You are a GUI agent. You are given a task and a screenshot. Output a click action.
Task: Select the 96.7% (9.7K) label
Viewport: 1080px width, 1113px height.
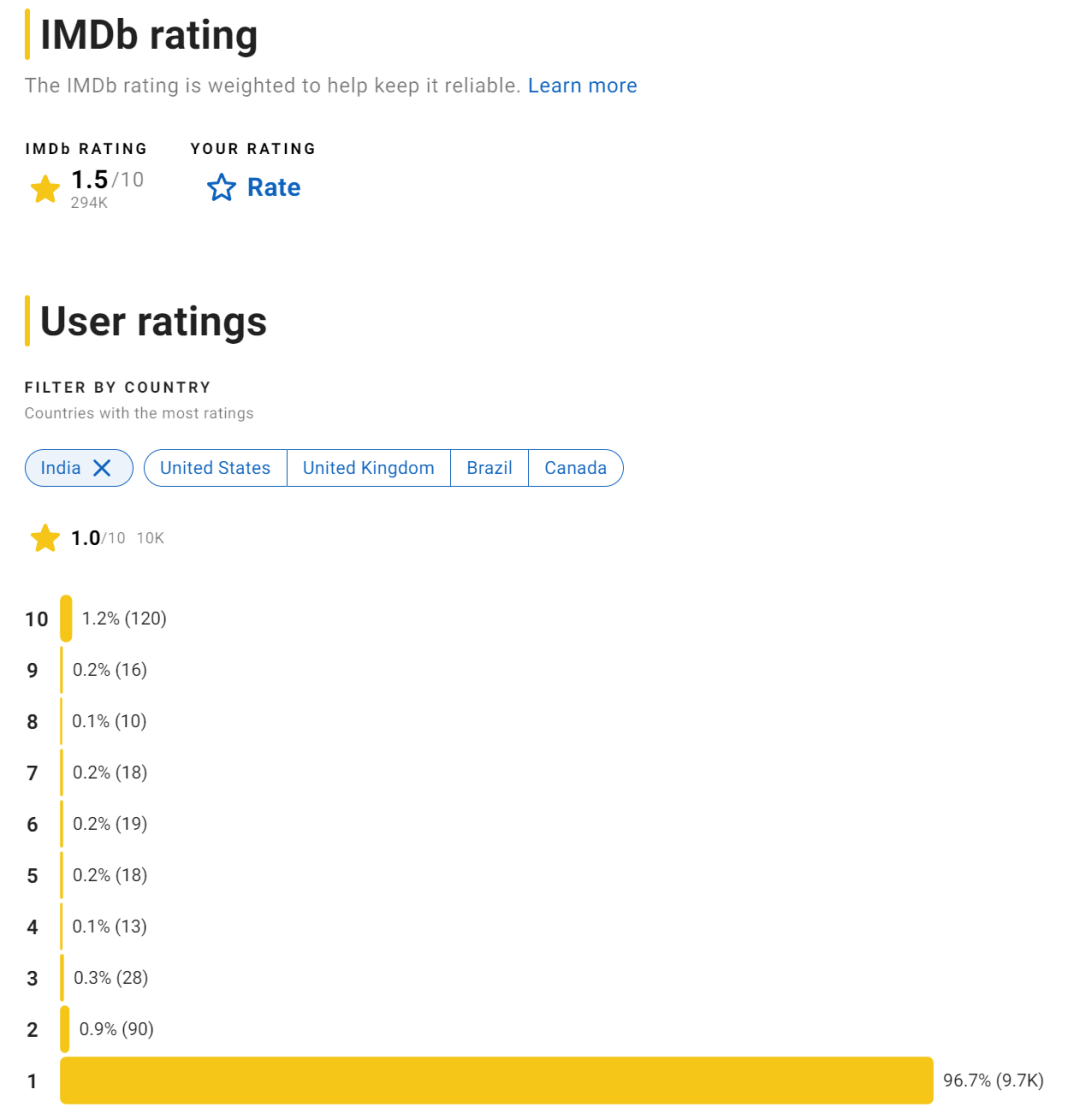[x=993, y=1080]
